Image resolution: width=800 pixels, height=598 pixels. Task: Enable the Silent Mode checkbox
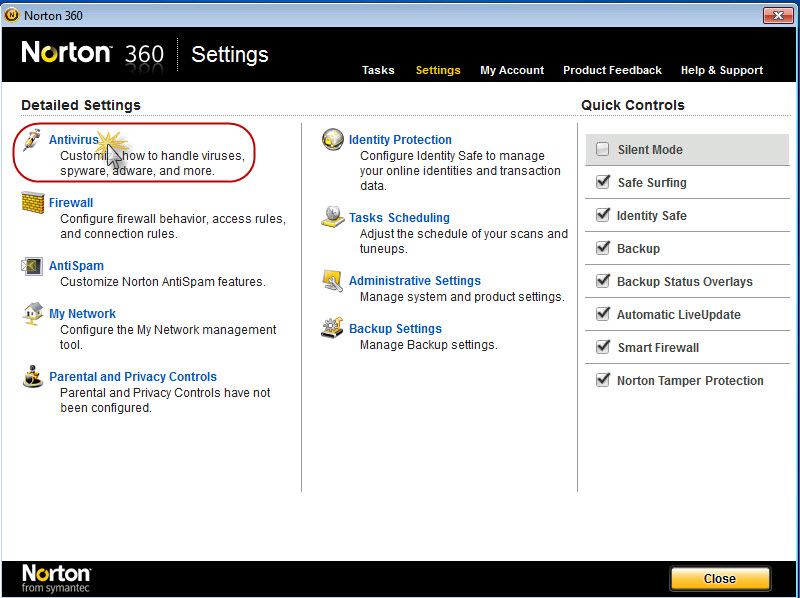(603, 150)
